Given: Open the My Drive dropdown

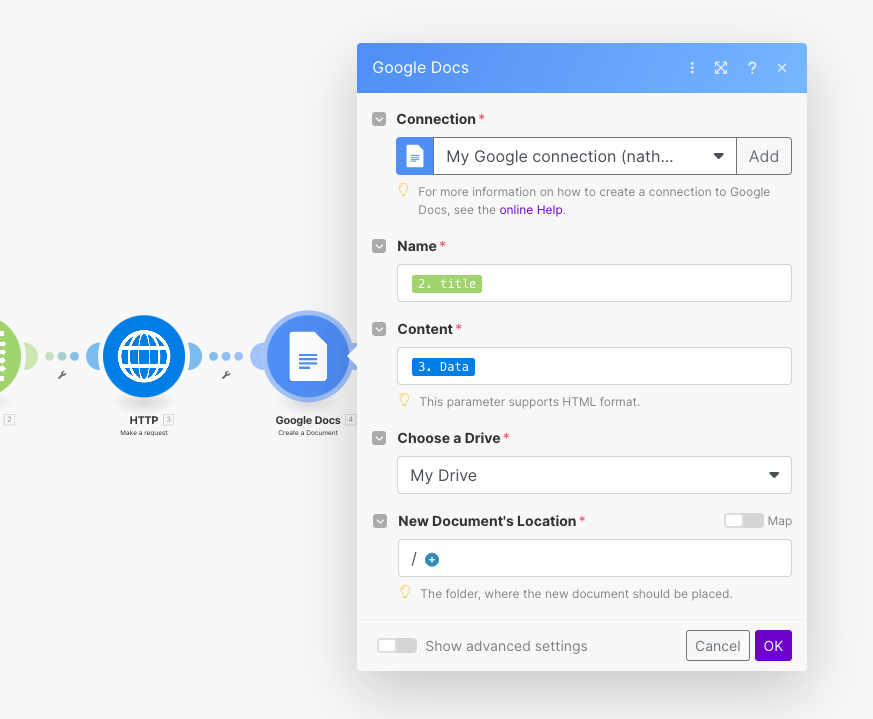Looking at the screenshot, I should click(594, 475).
